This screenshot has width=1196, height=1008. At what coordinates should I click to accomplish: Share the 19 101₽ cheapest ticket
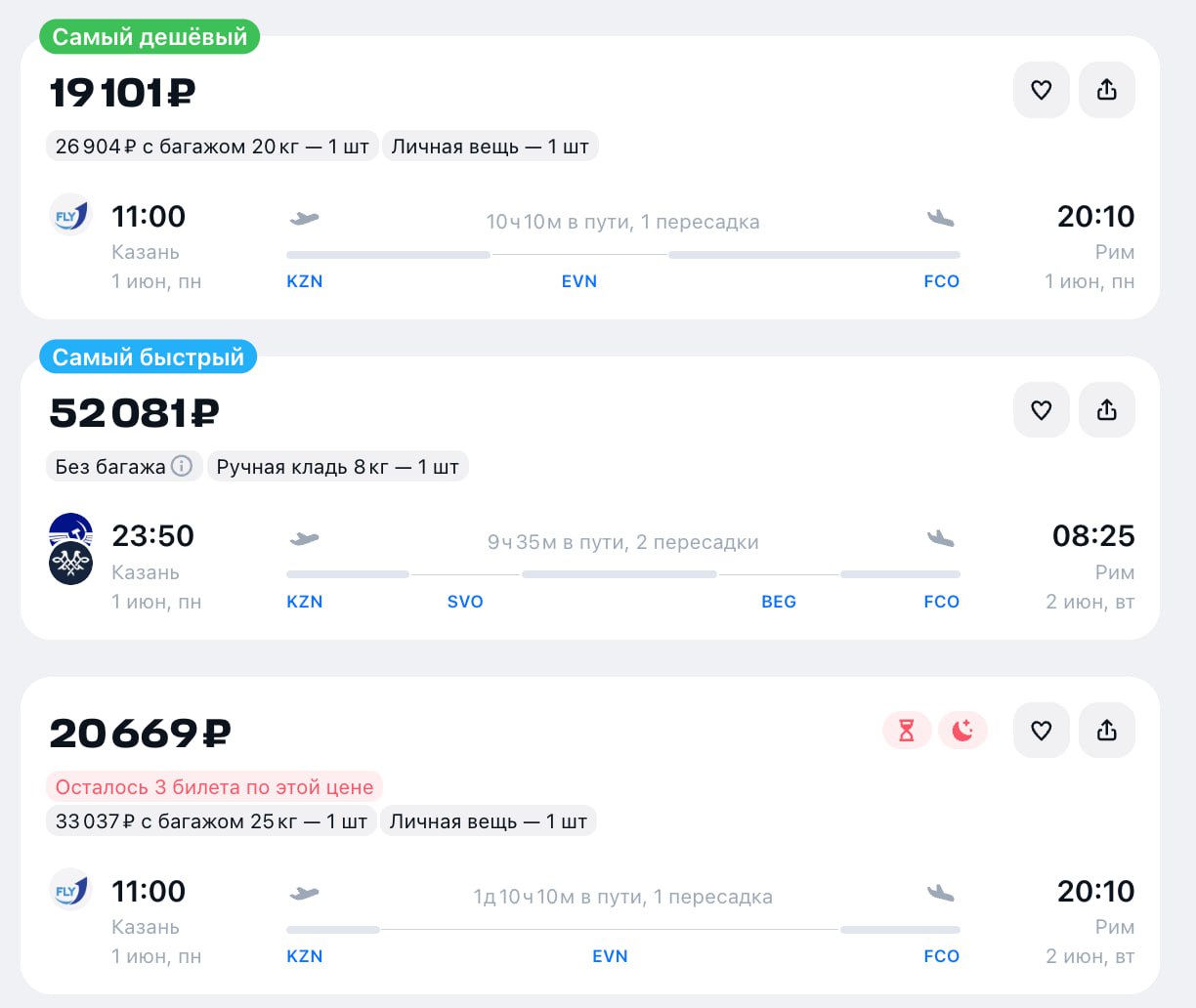coord(1106,90)
